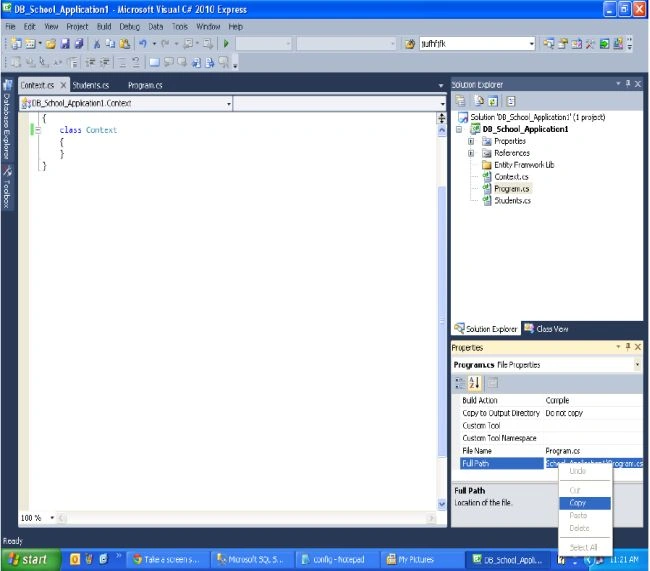The image size is (650, 571).
Task: Expand the References node in Solution Explorer
Action: pos(471,153)
